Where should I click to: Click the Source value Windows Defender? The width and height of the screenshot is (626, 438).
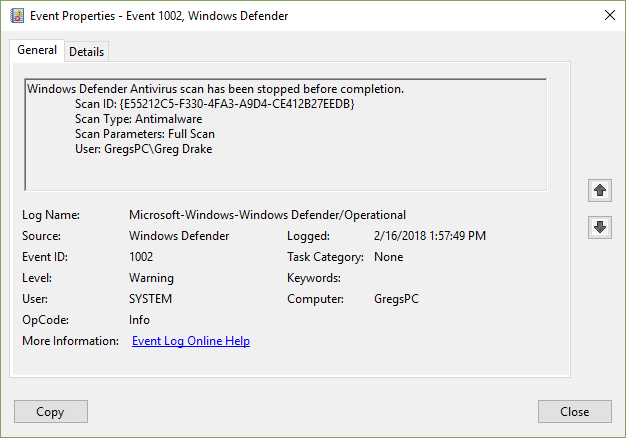pyautogui.click(x=179, y=236)
